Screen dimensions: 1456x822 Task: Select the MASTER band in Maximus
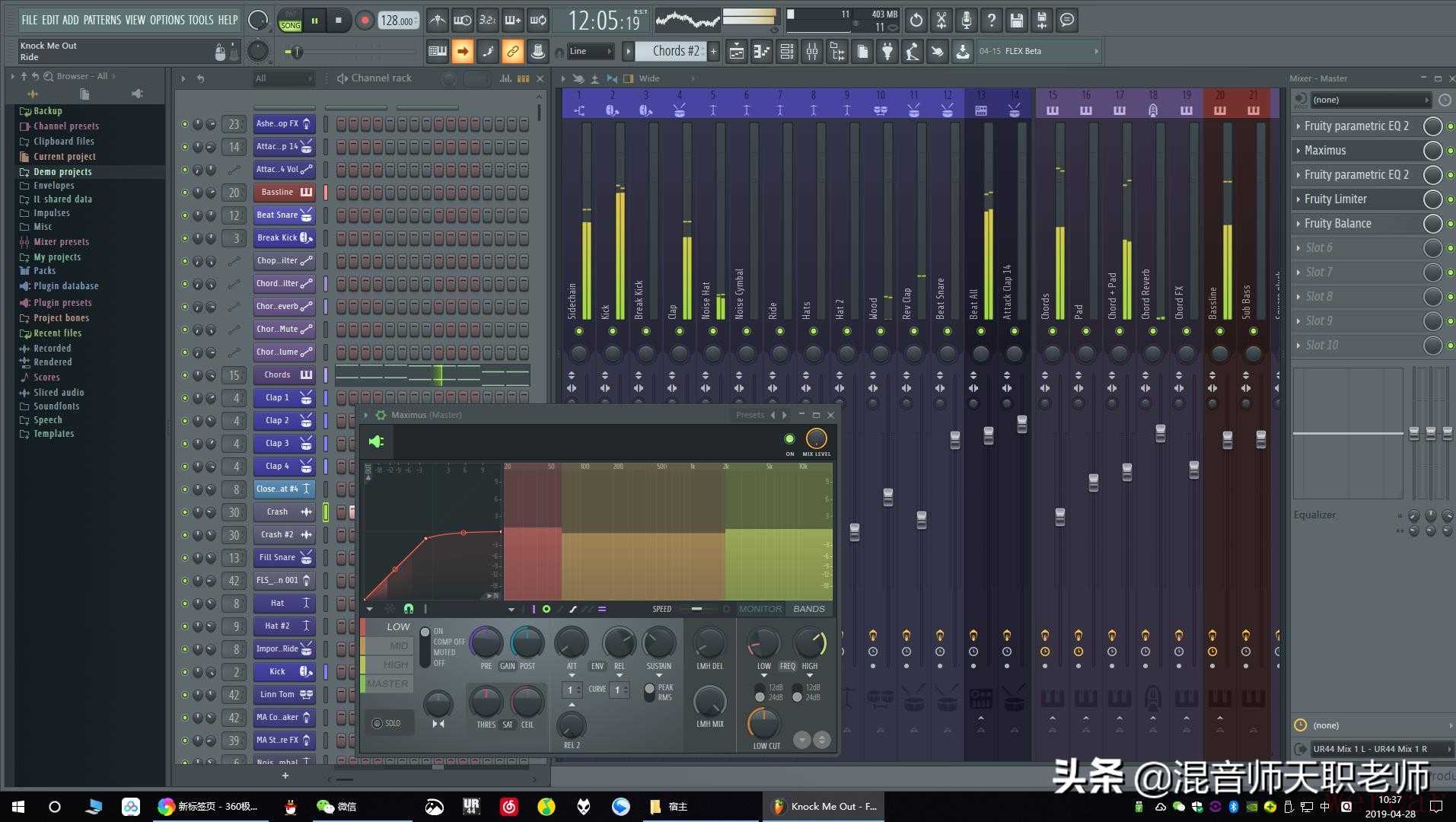pos(387,683)
